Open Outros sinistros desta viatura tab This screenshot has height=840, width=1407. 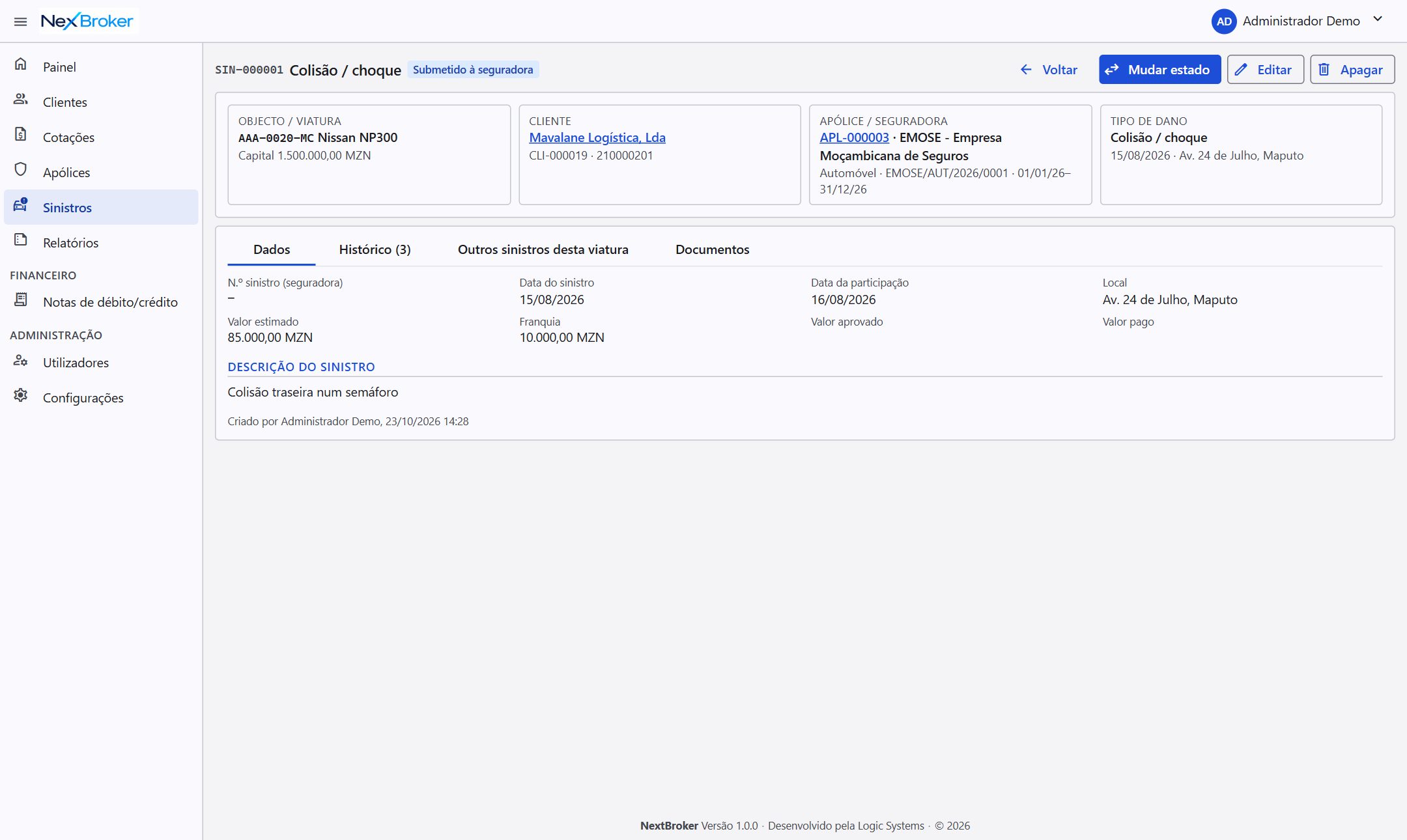tap(543, 249)
